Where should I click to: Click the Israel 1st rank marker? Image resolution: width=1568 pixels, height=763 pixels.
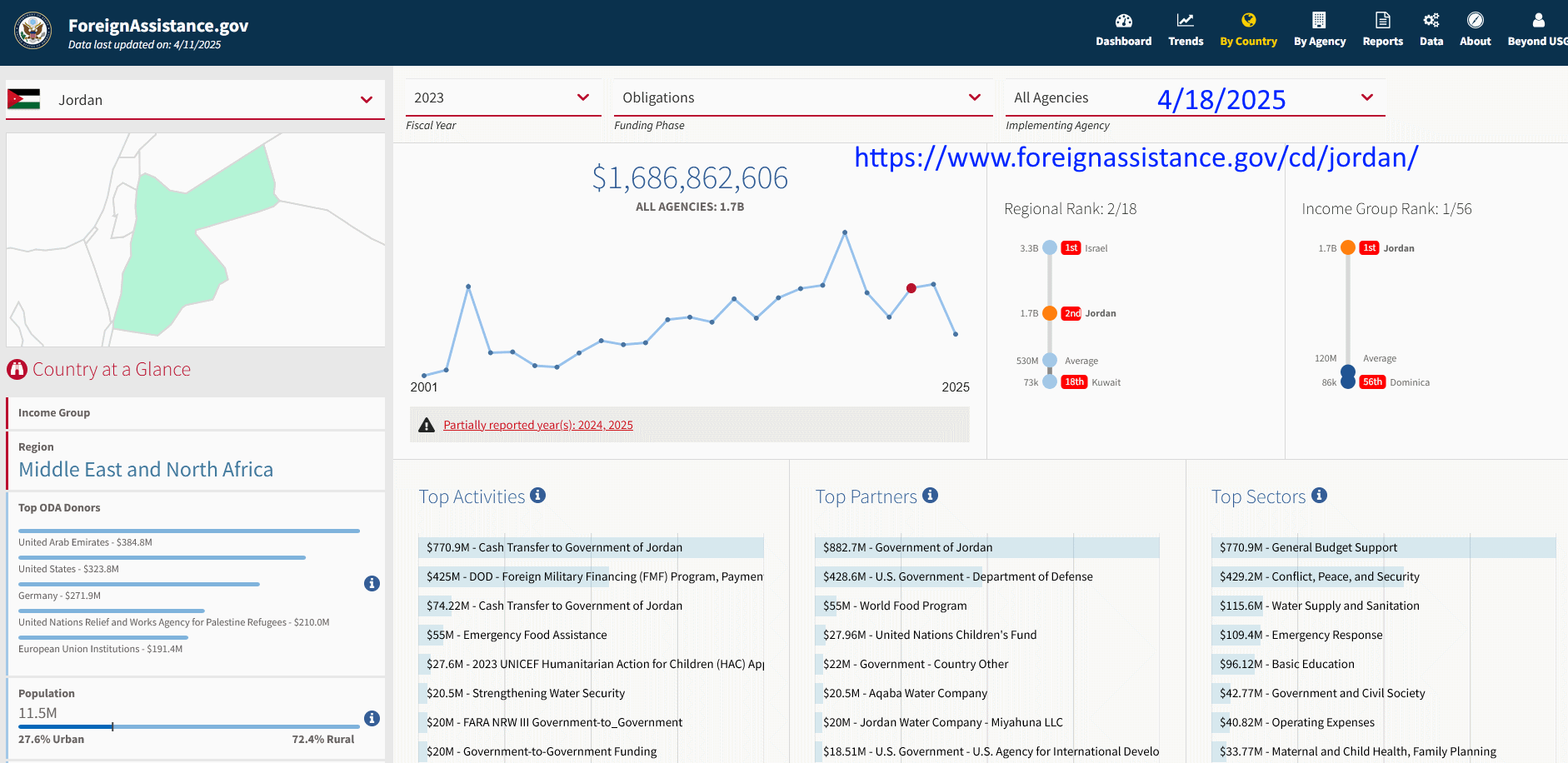[1050, 247]
